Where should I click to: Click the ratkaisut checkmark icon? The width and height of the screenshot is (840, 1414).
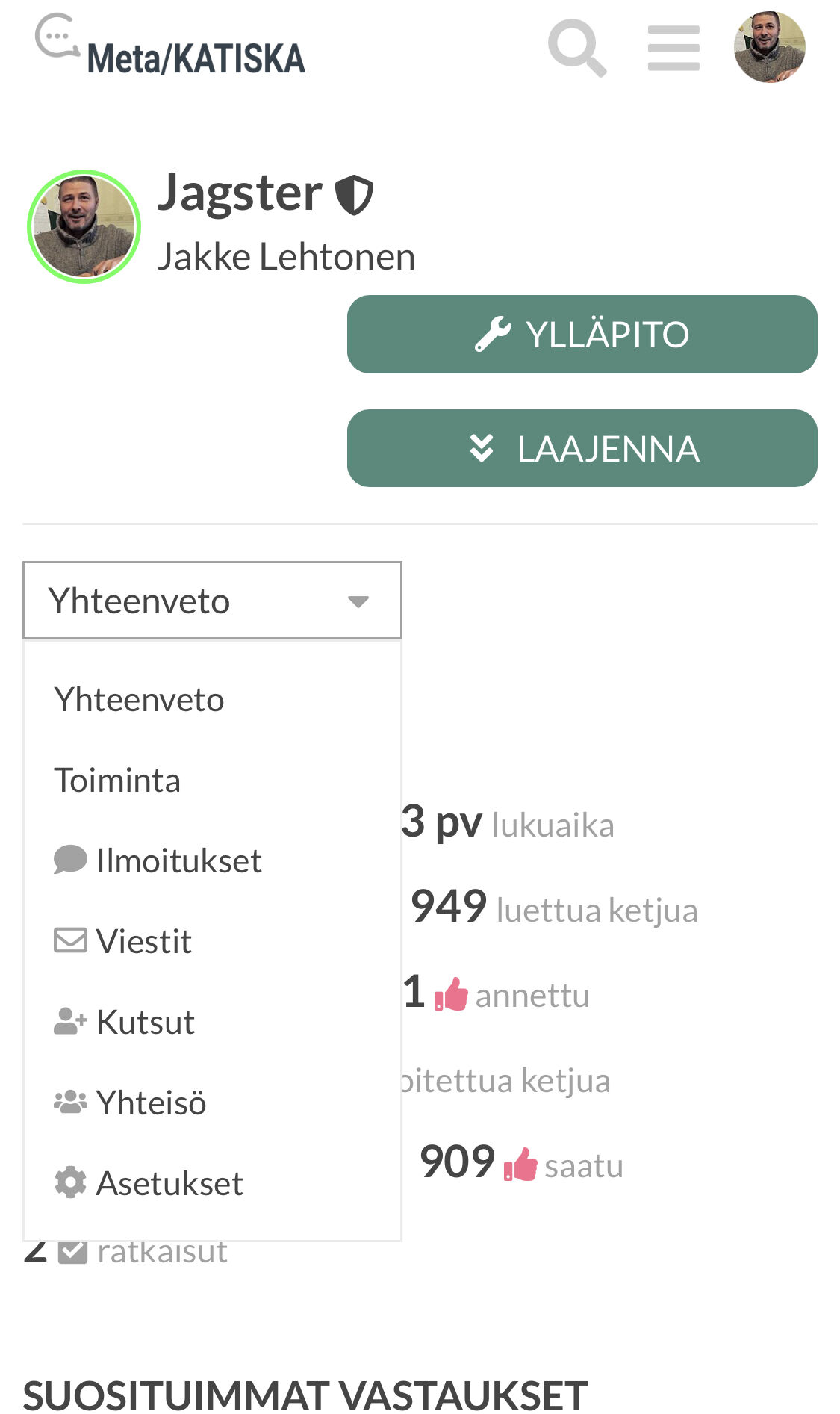(x=72, y=1252)
